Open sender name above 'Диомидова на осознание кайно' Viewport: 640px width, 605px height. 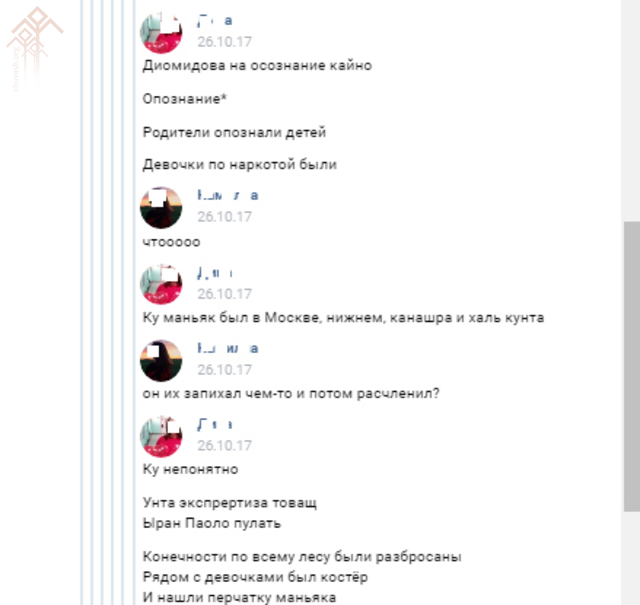coord(215,20)
